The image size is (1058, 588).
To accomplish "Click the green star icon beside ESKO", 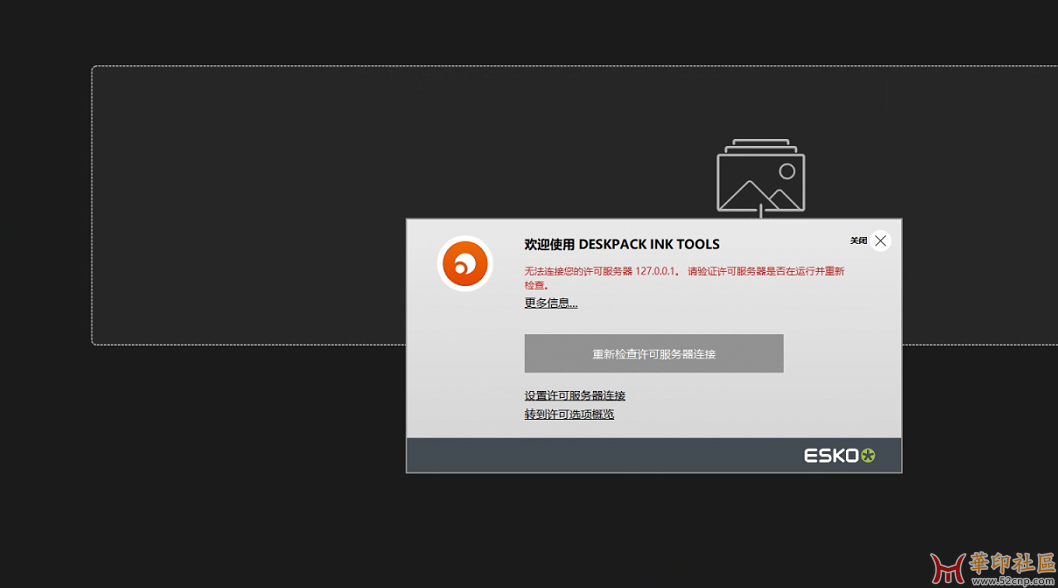I will 868,456.
